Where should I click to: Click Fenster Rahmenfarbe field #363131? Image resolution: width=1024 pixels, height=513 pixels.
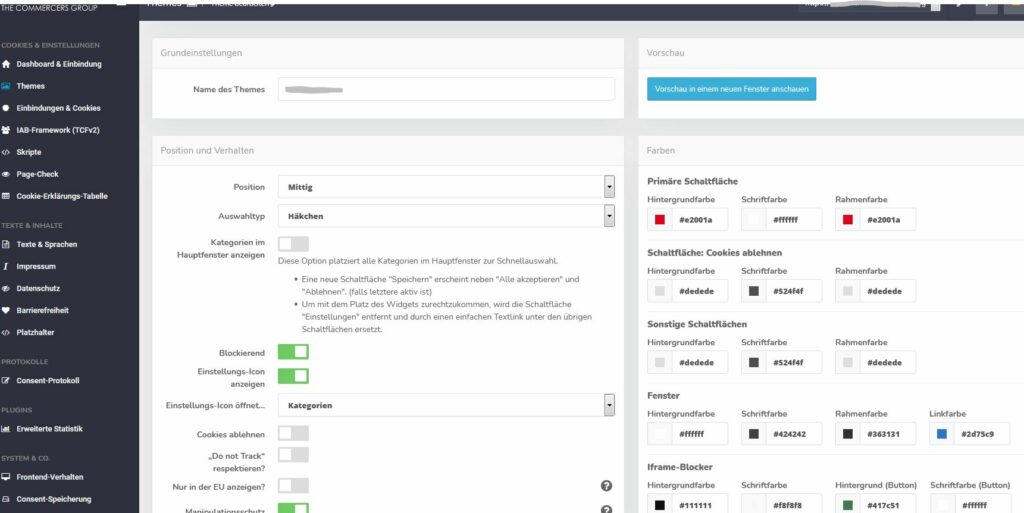click(x=876, y=434)
